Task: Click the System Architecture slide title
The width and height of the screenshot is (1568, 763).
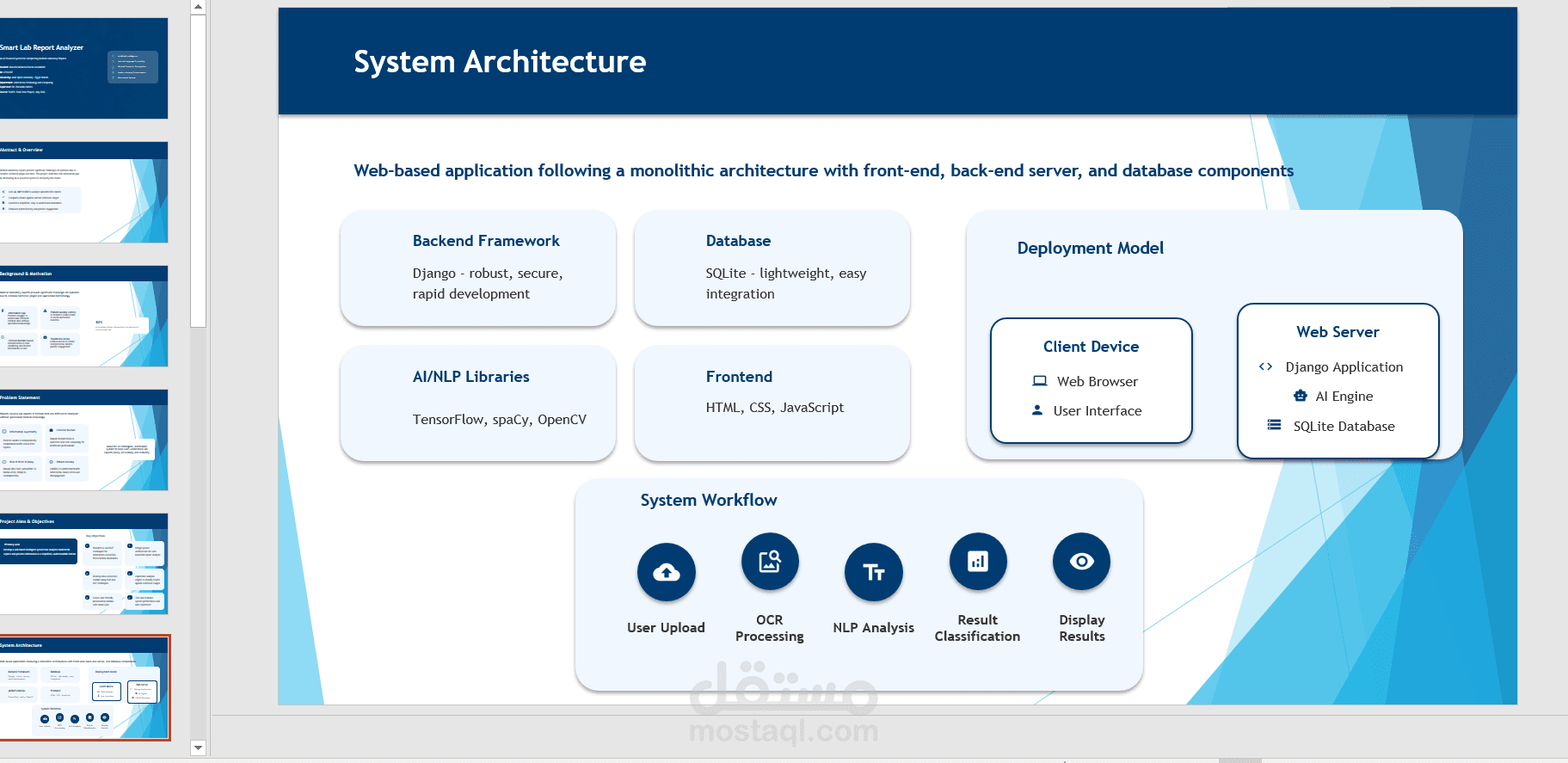Action: 500,62
